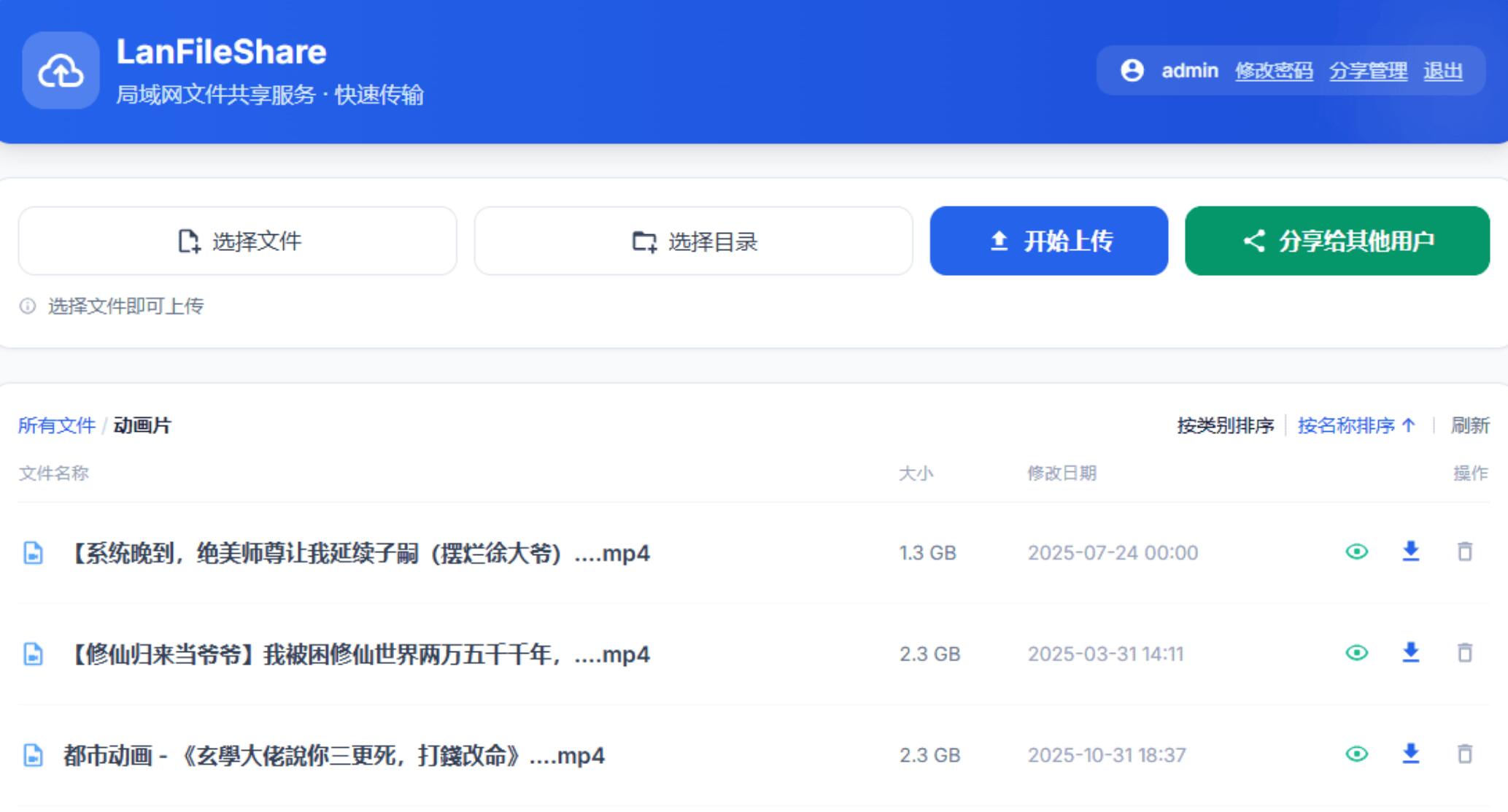The image size is (1508, 812).
Task: Click the 文件名称 column header
Action: coord(54,473)
